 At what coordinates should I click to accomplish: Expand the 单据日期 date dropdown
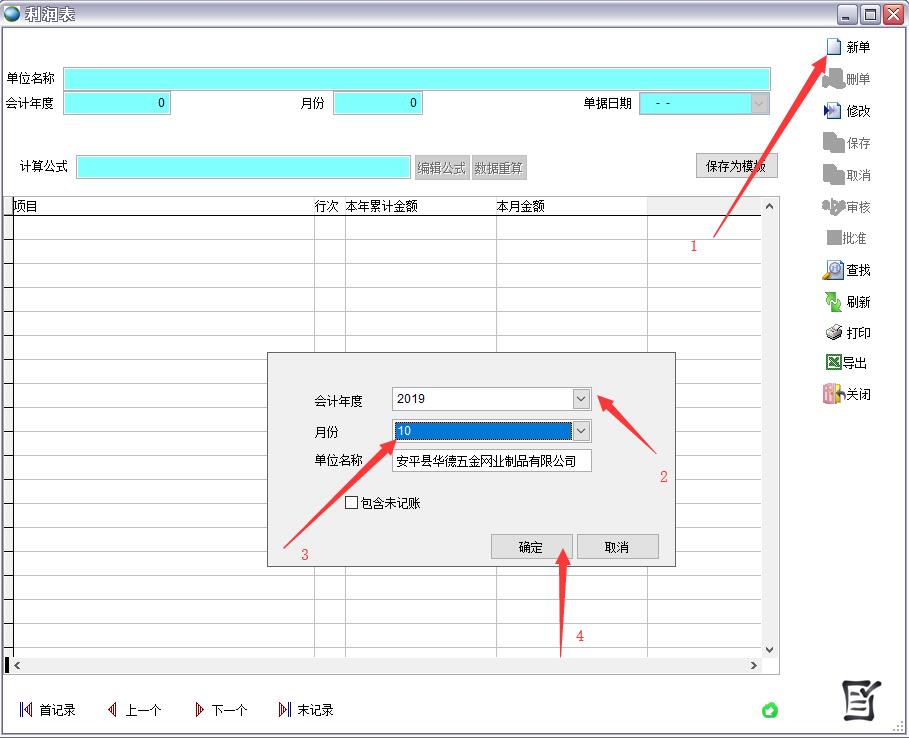click(759, 103)
